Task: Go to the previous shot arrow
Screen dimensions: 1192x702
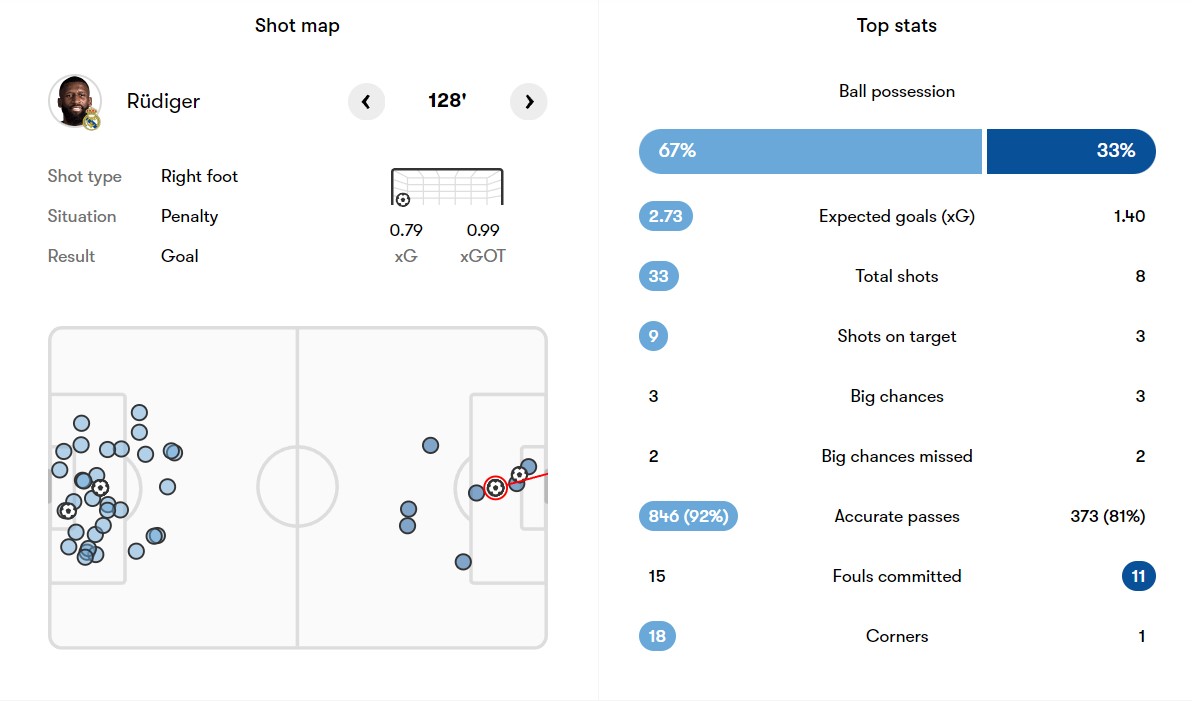Action: coord(366,101)
